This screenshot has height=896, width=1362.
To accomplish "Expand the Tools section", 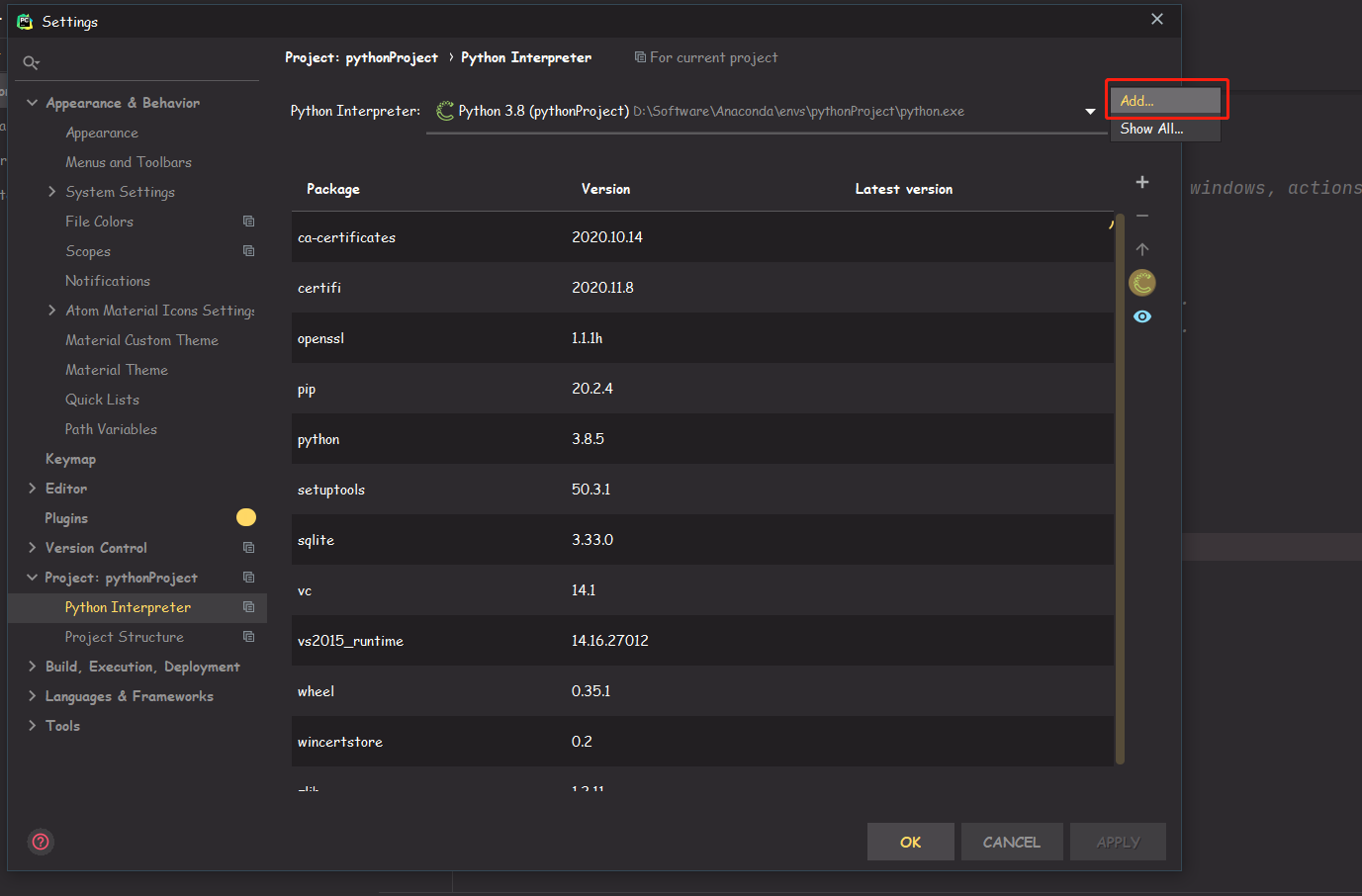I will click(33, 726).
